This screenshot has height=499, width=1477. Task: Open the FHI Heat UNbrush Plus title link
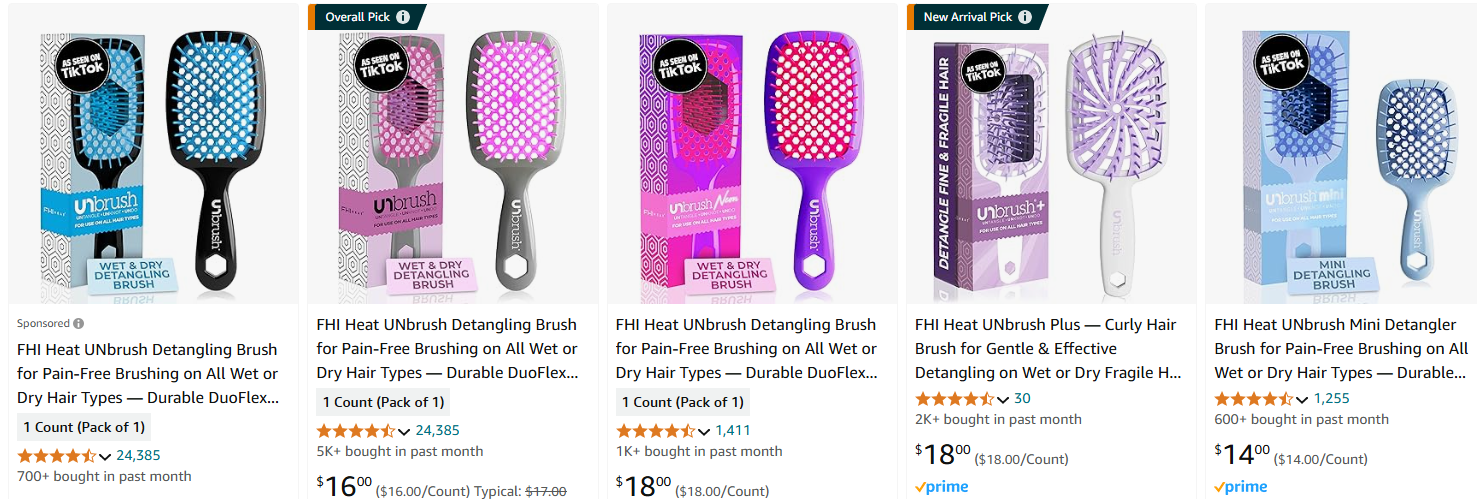[x=1046, y=348]
